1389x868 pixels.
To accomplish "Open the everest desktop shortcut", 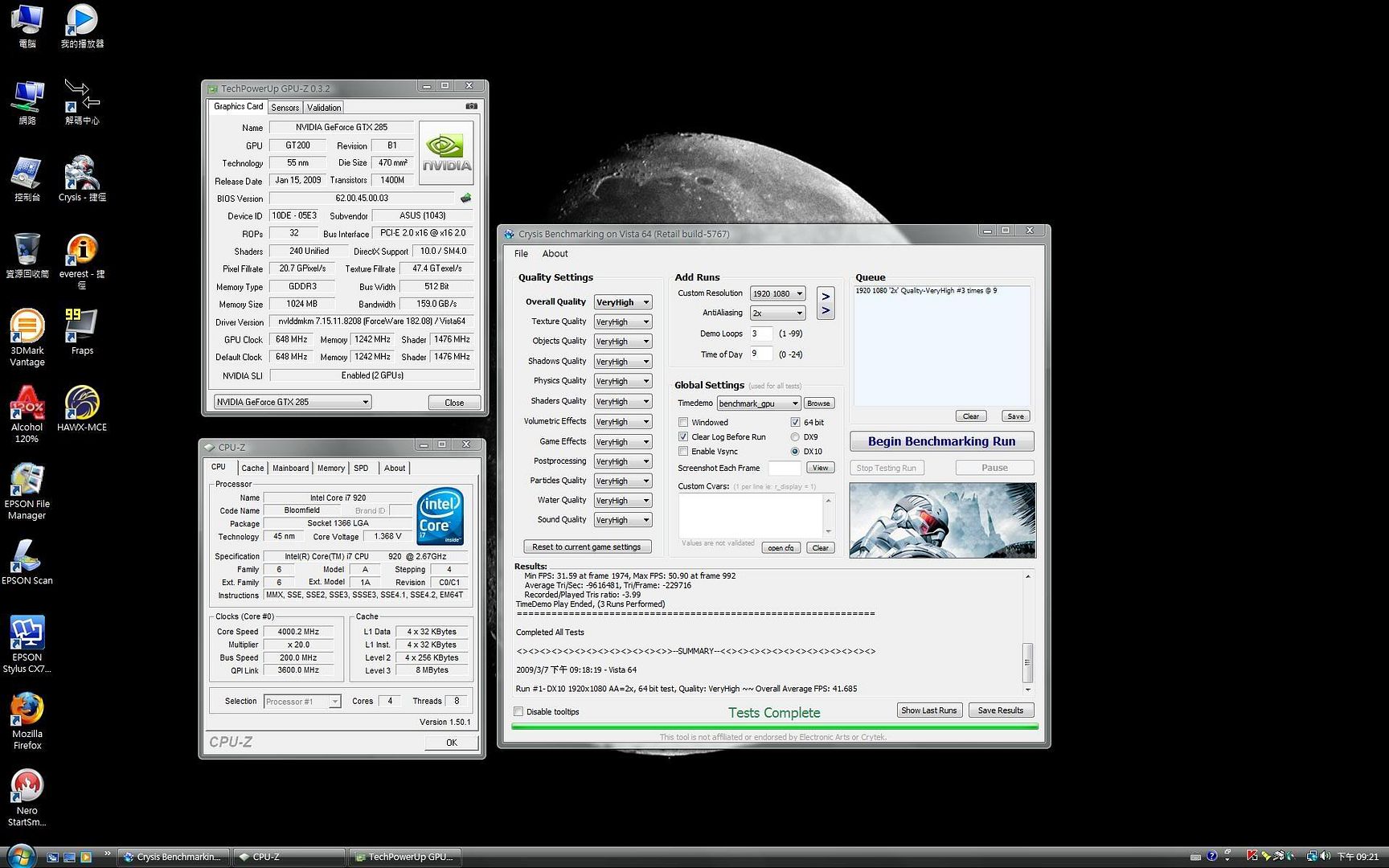I will coord(81,261).
